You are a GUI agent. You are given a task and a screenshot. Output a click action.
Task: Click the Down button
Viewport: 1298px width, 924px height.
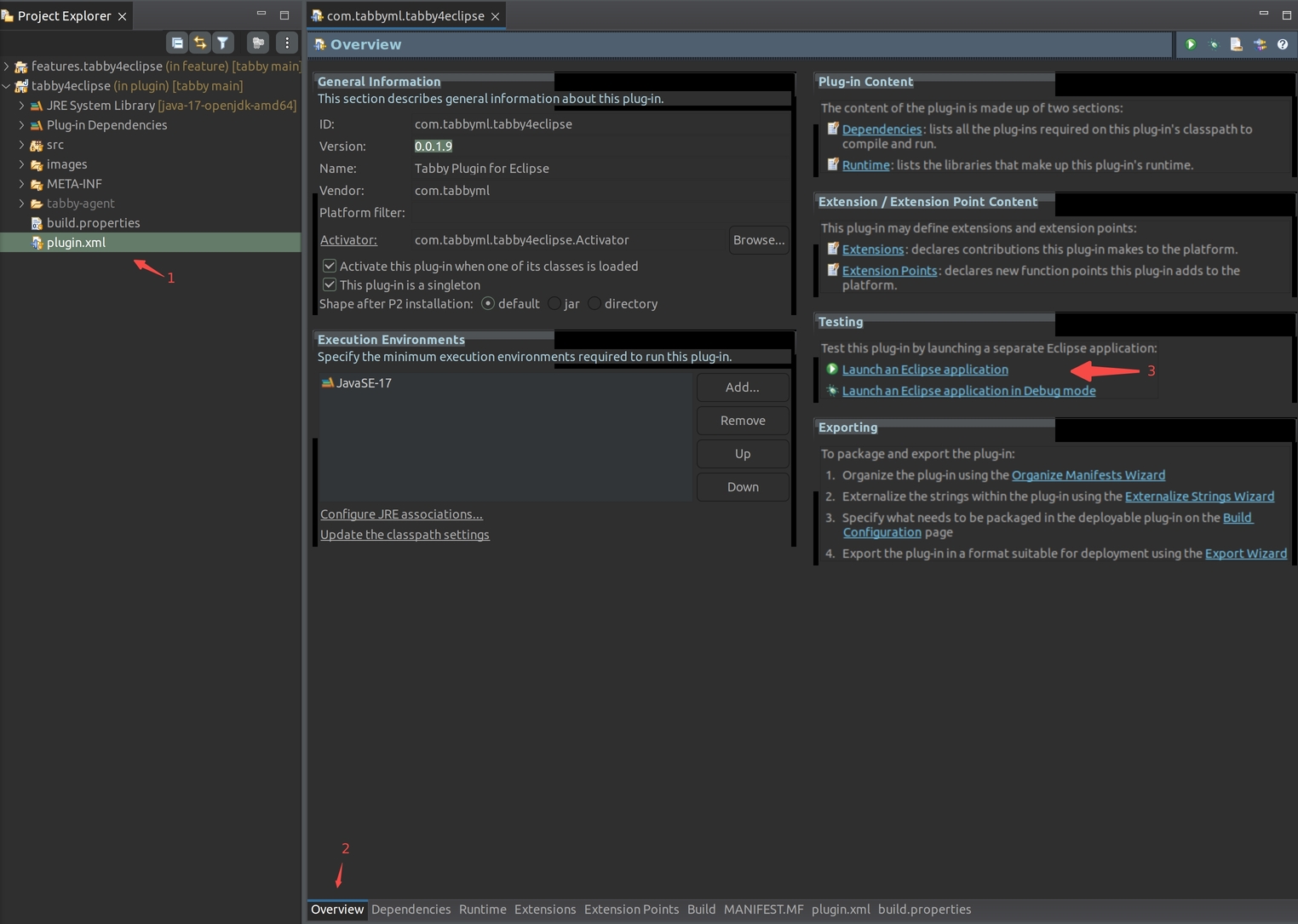743,486
